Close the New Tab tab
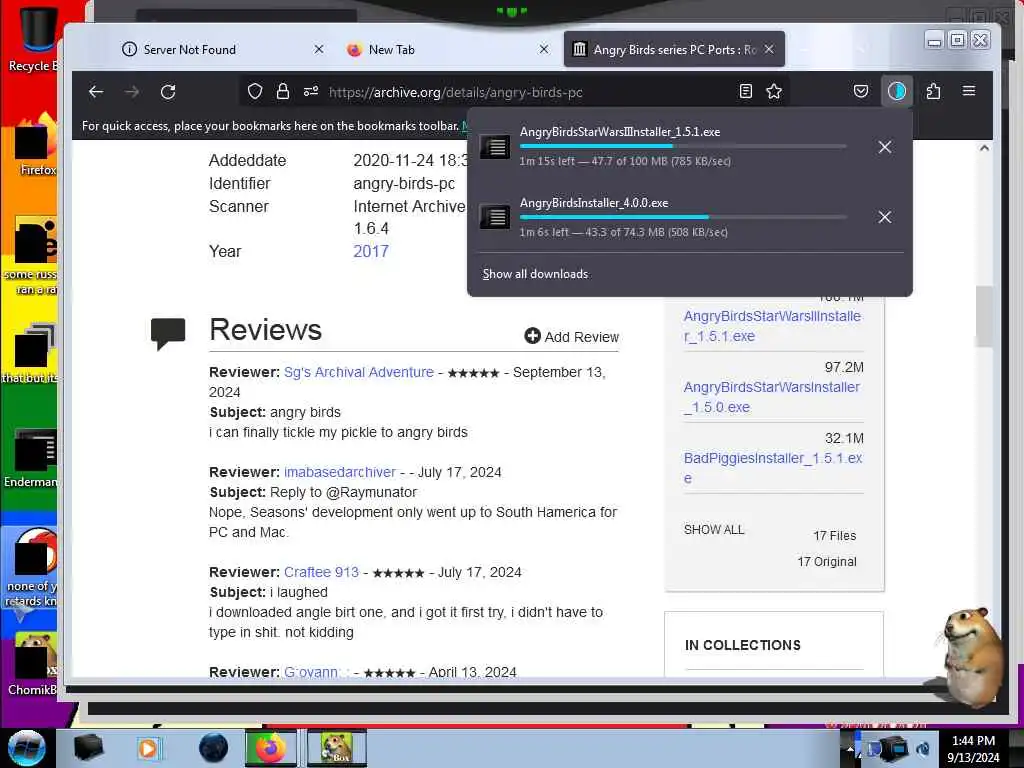 (543, 50)
